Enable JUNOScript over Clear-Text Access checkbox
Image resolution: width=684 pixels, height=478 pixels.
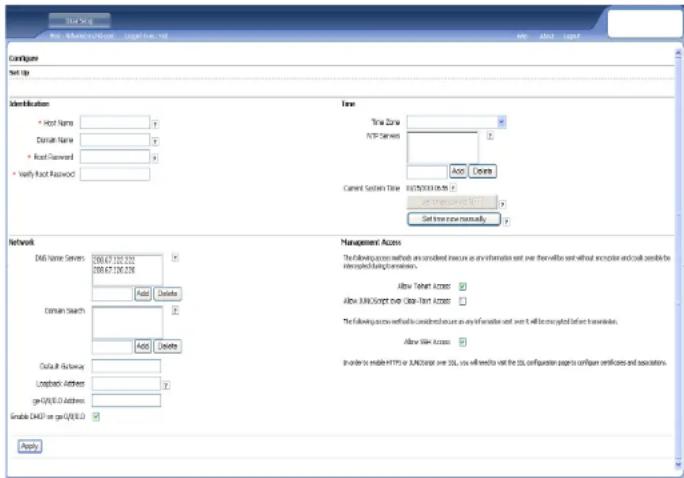coord(462,301)
